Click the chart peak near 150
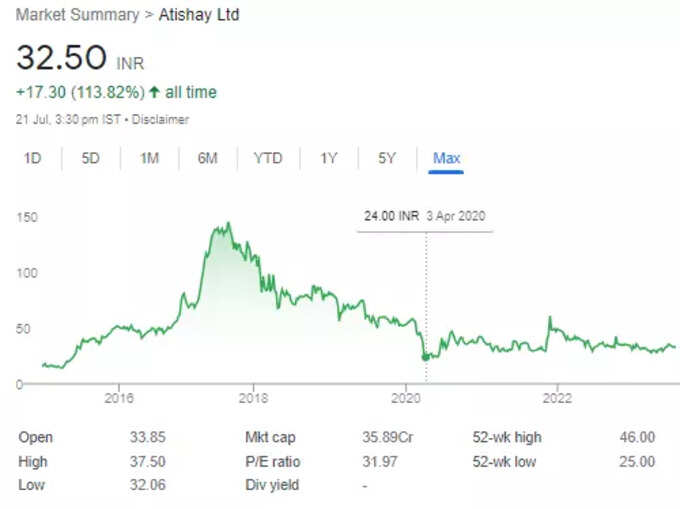 [229, 223]
